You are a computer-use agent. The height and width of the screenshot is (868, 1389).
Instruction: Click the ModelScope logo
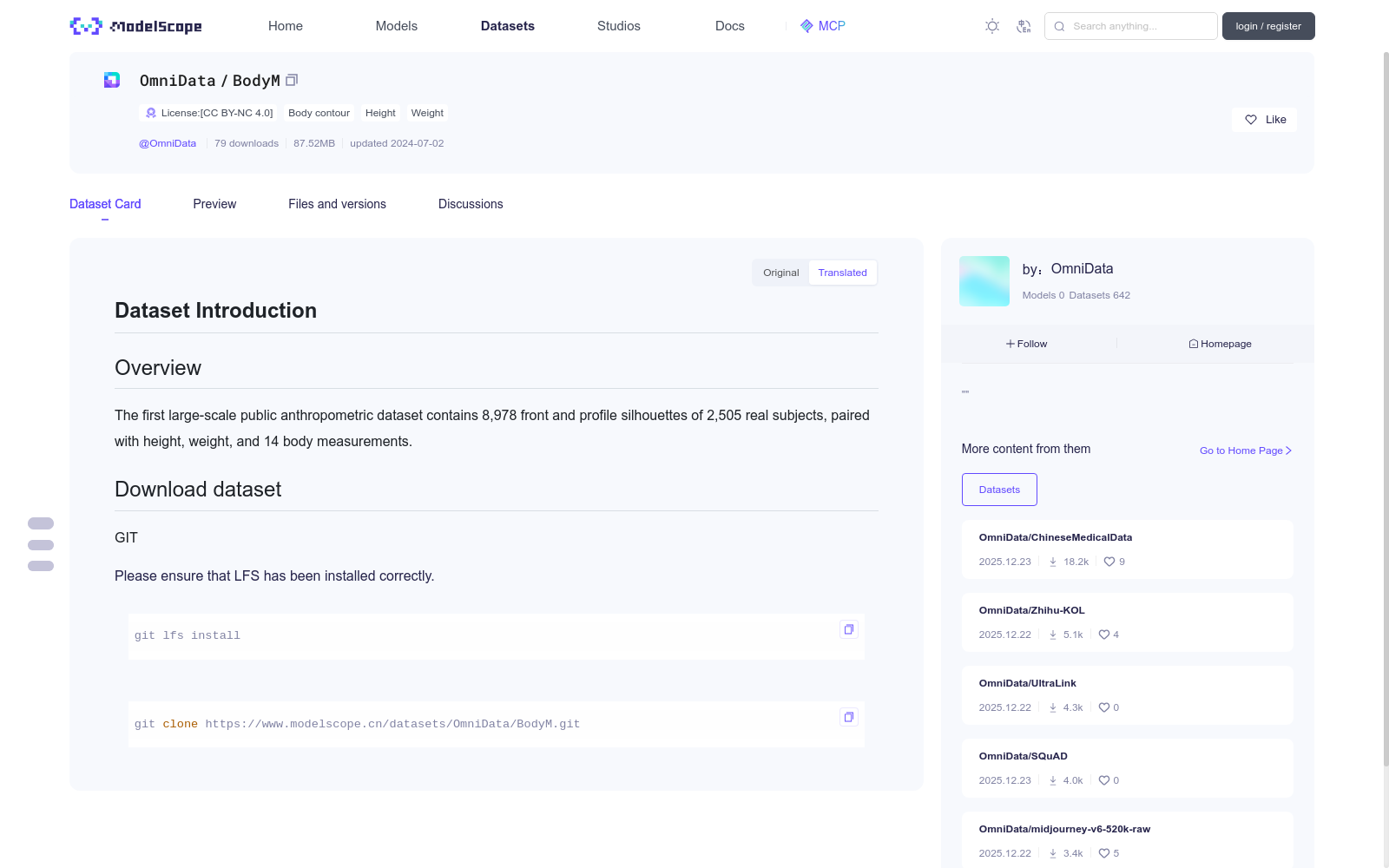[136, 26]
